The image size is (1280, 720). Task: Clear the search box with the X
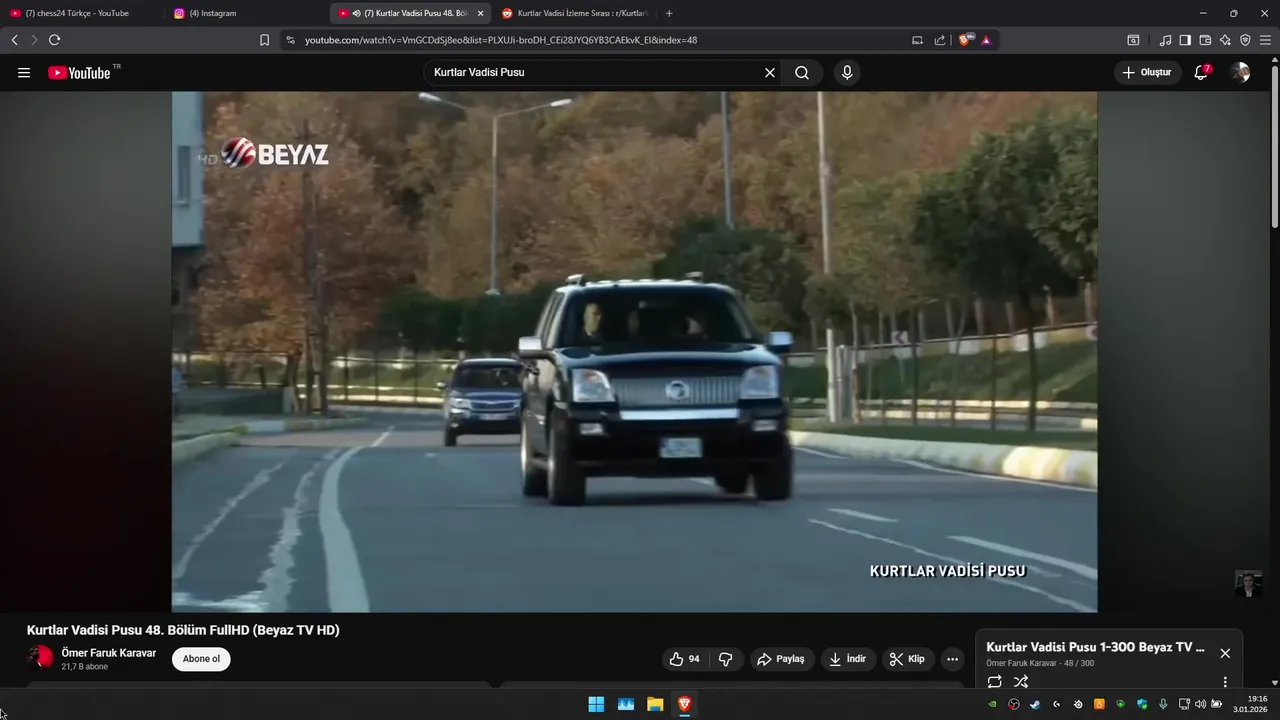[x=770, y=73]
